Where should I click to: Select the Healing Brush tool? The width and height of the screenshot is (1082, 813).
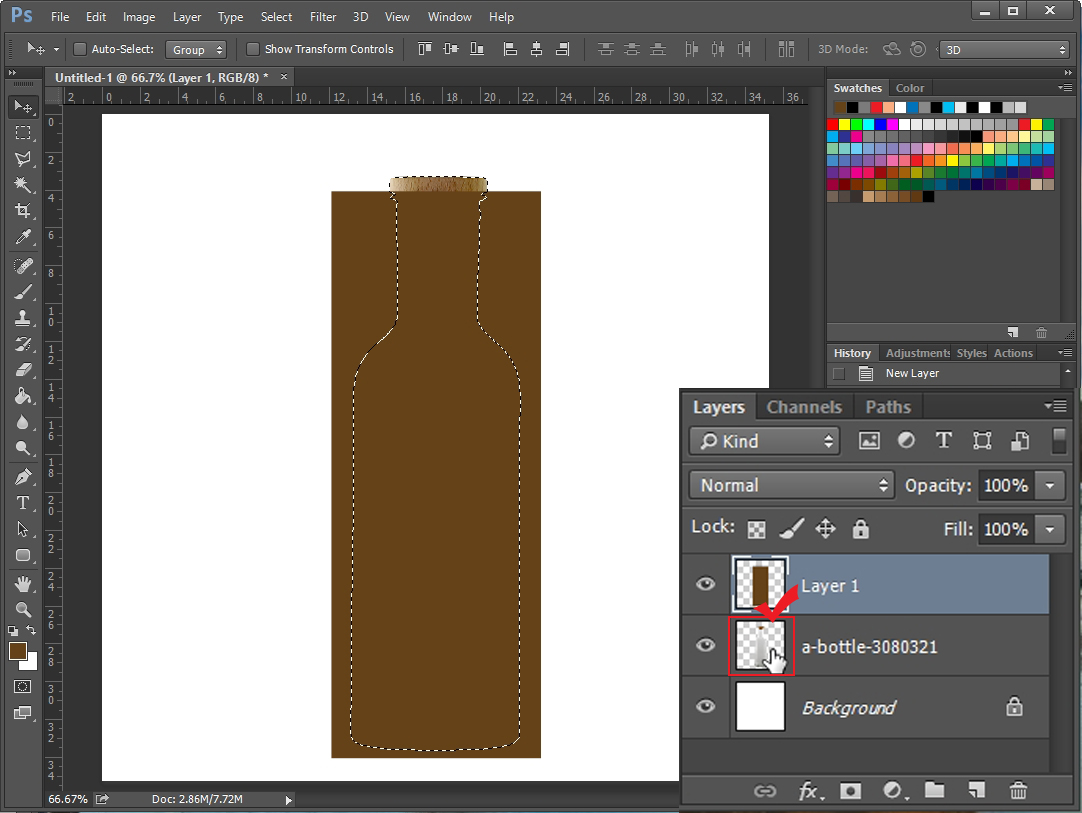click(23, 266)
